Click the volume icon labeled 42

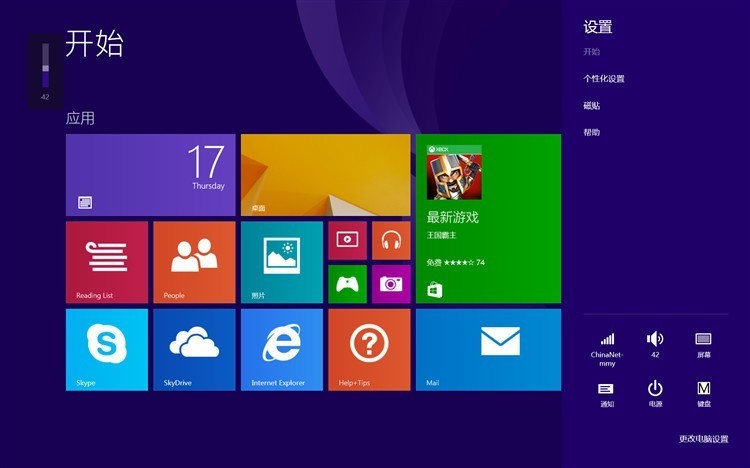[x=655, y=345]
